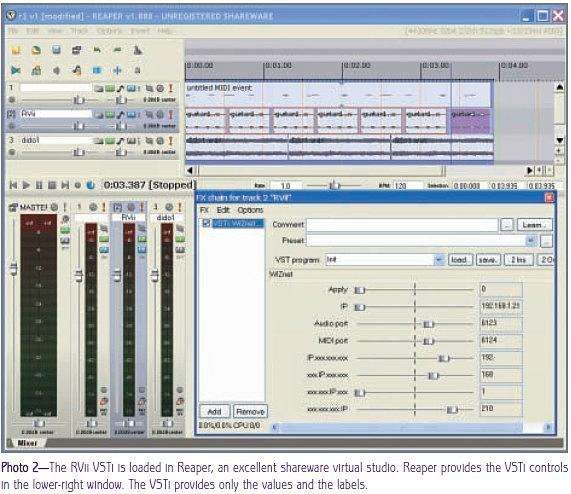
Task: Click the Learn button next to Comment
Action: [535, 225]
